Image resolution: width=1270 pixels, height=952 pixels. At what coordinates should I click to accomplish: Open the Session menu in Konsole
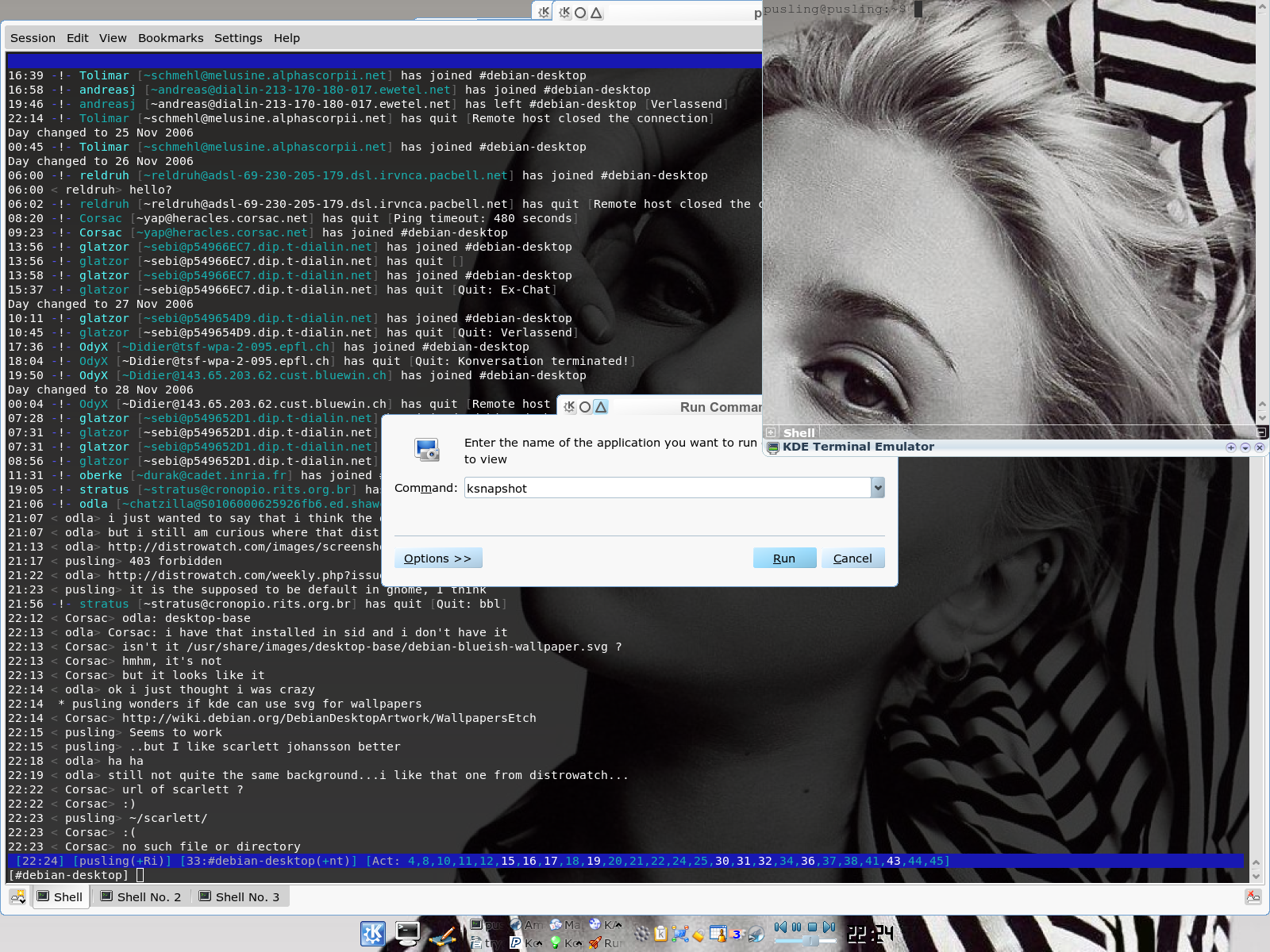coord(33,38)
